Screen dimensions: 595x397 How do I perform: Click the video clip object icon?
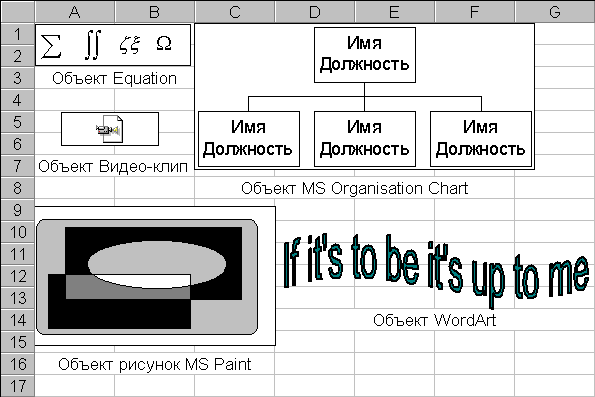(110, 129)
